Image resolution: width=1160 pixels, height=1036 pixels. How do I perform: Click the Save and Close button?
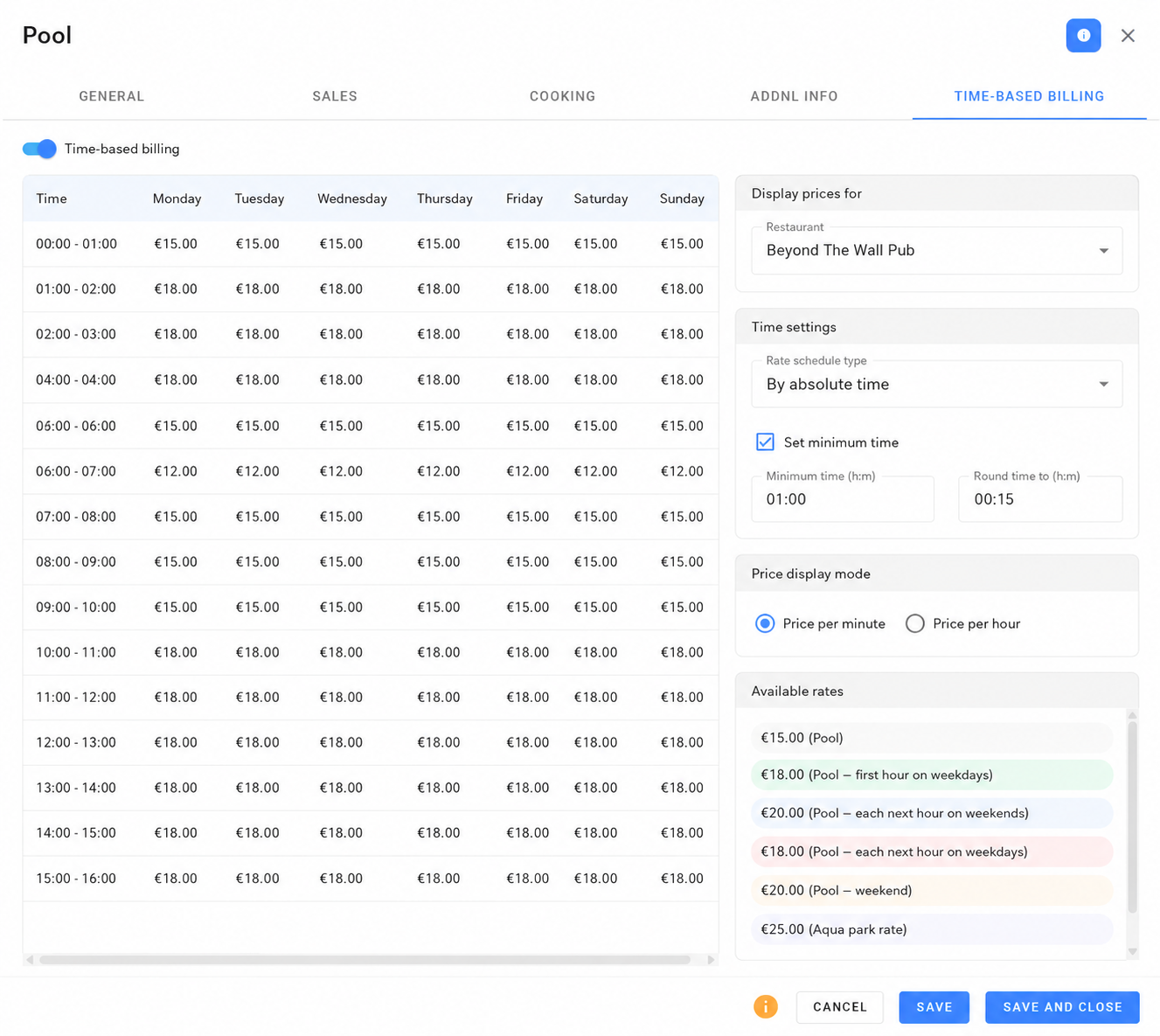[x=1062, y=1007]
